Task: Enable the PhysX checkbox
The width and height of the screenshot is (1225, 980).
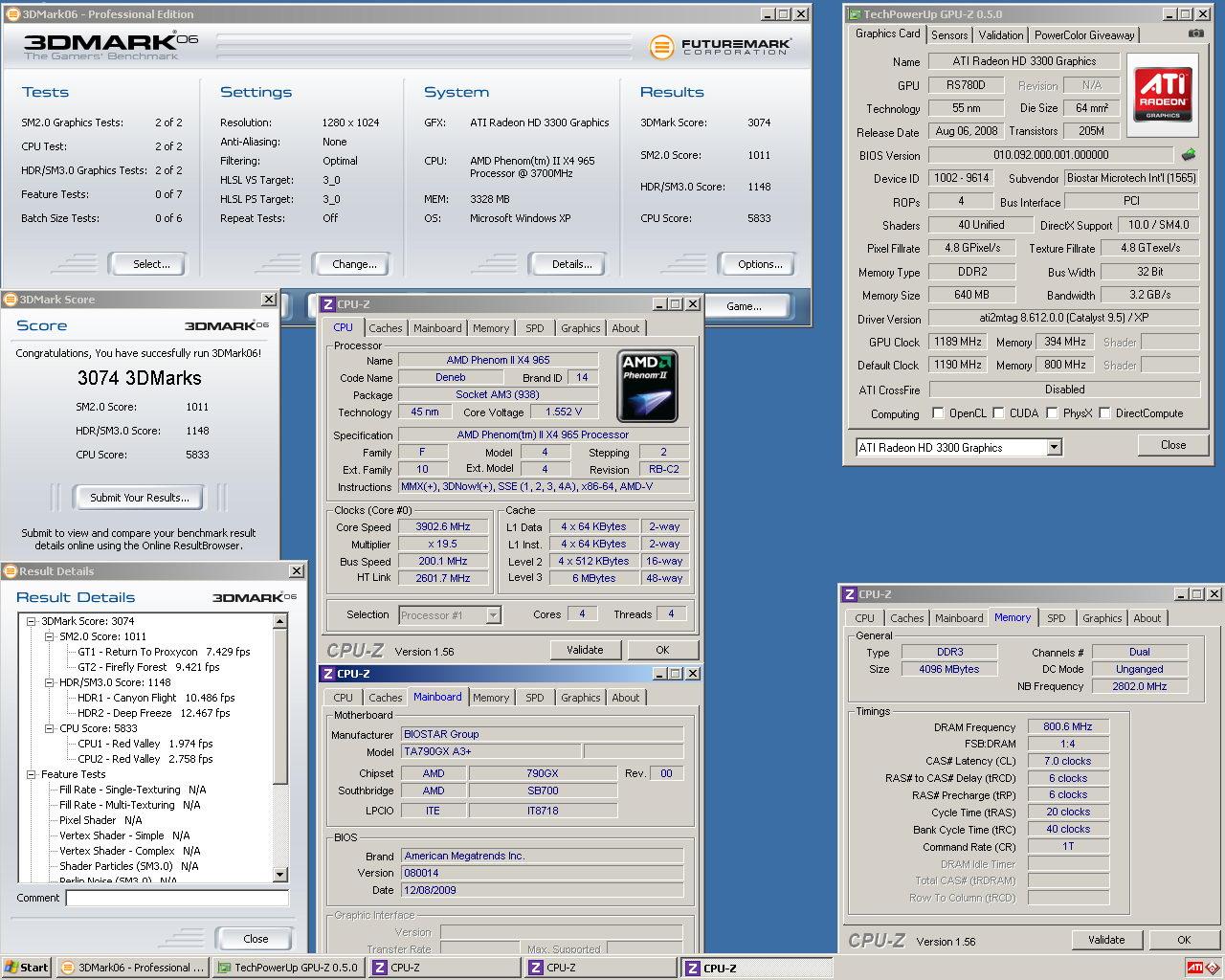Action: (1052, 413)
